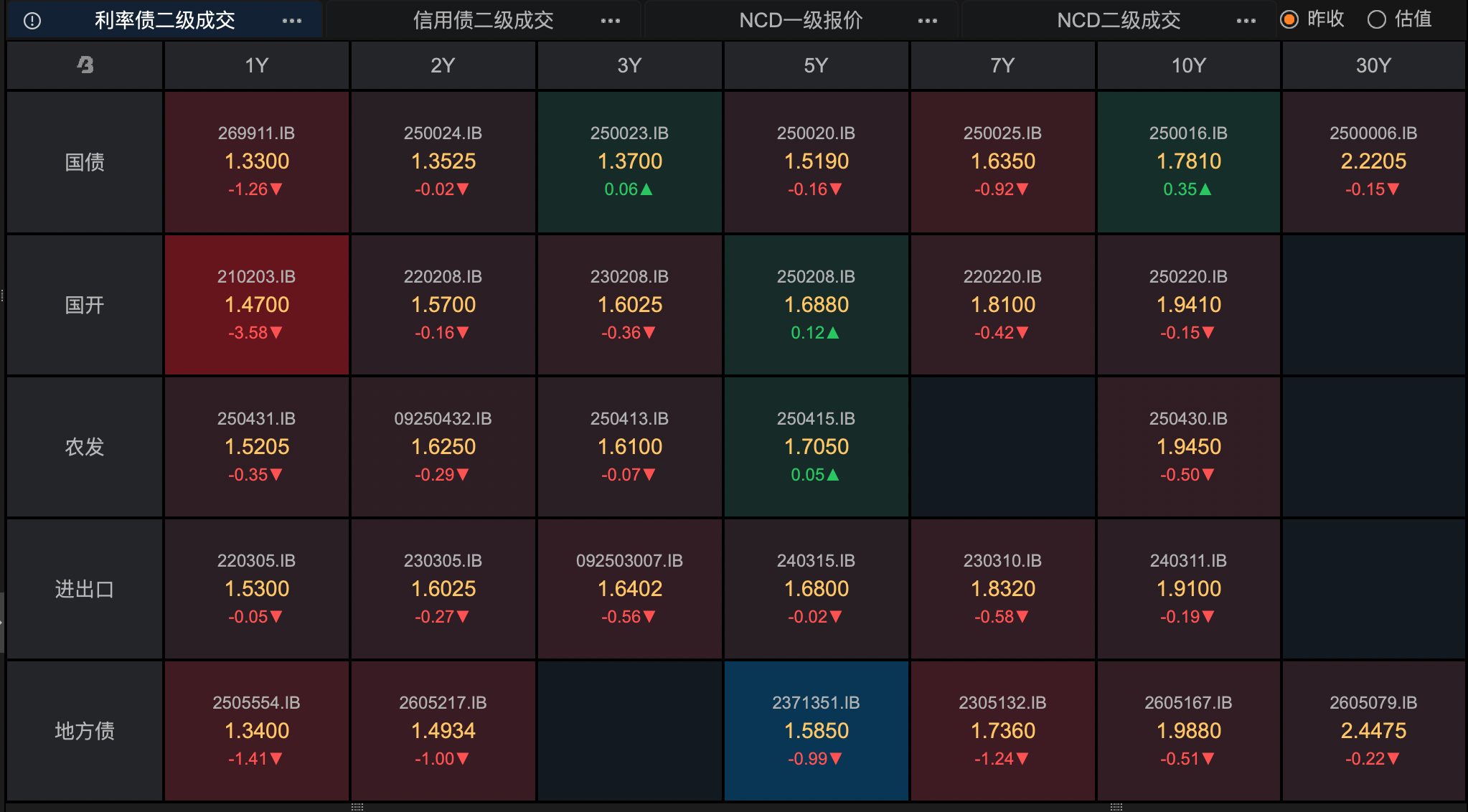This screenshot has width=1468, height=812.
Task: Open the three-dot menu beside 信用债二级成交
Action: pyautogui.click(x=611, y=21)
